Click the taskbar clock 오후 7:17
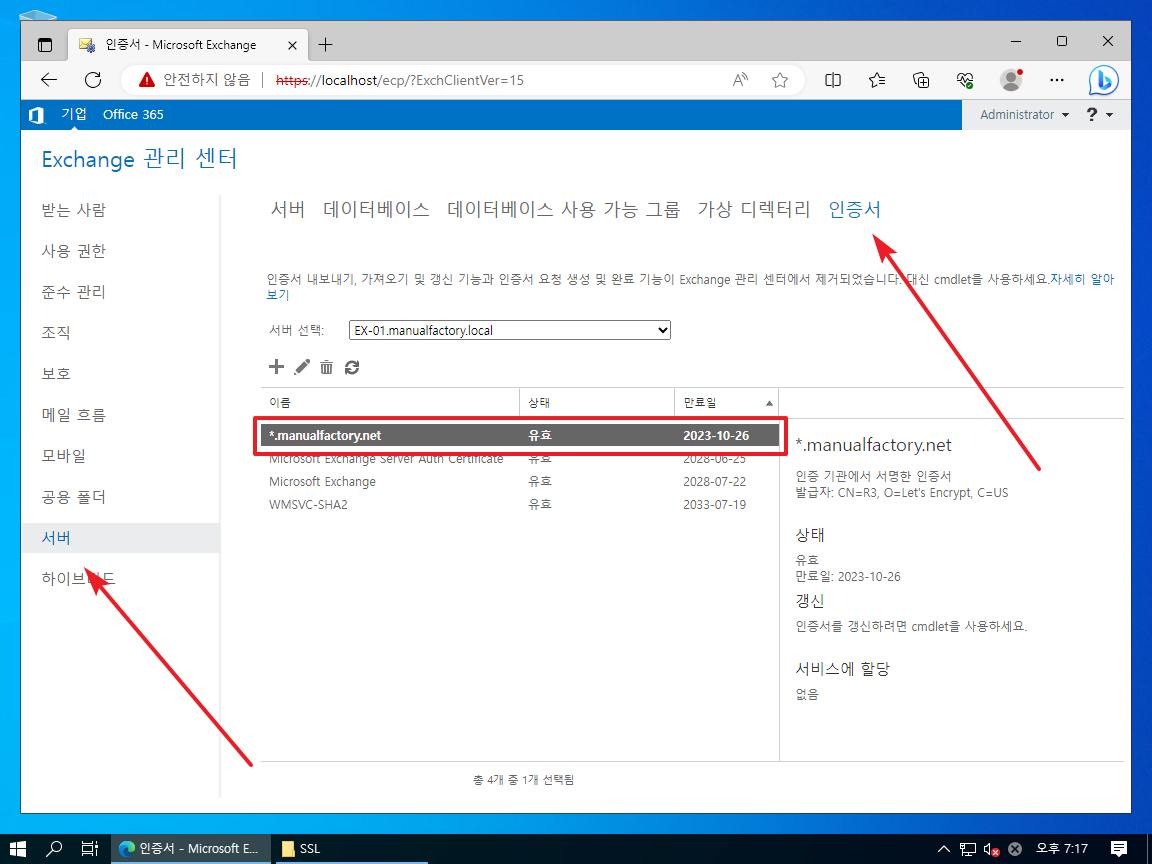The width and height of the screenshot is (1152, 864). [1062, 849]
